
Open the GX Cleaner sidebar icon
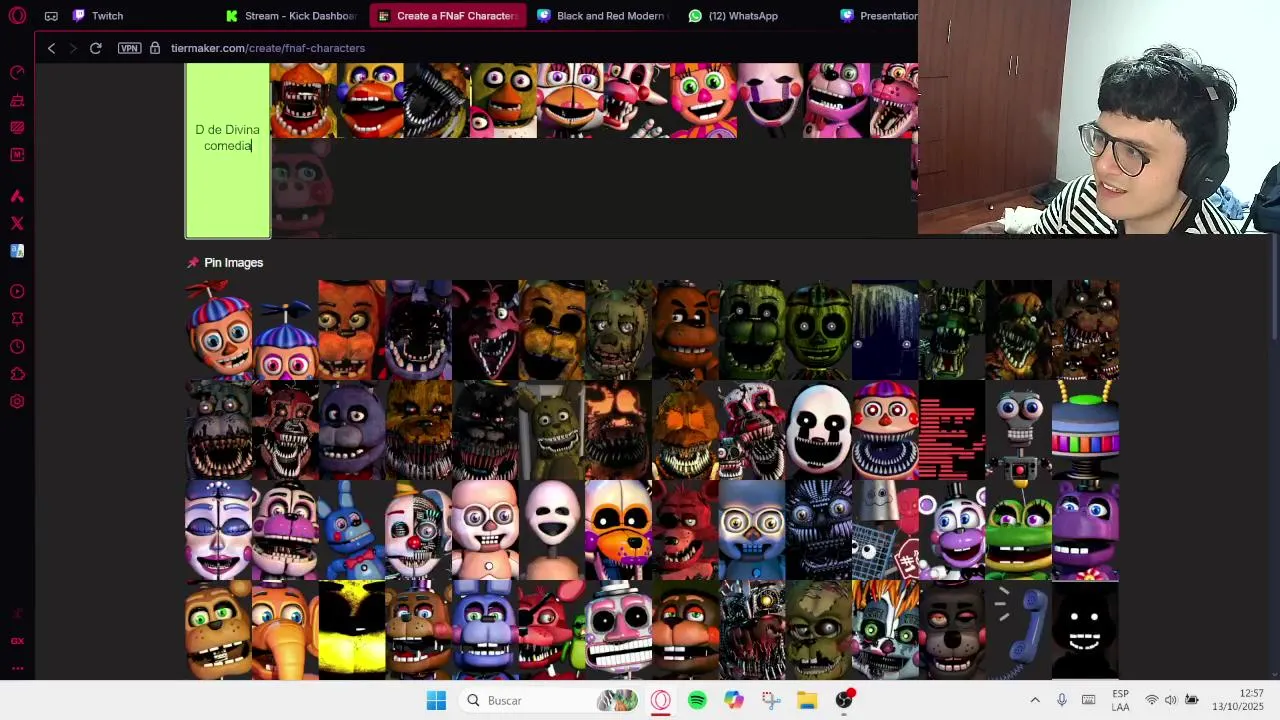point(17,101)
